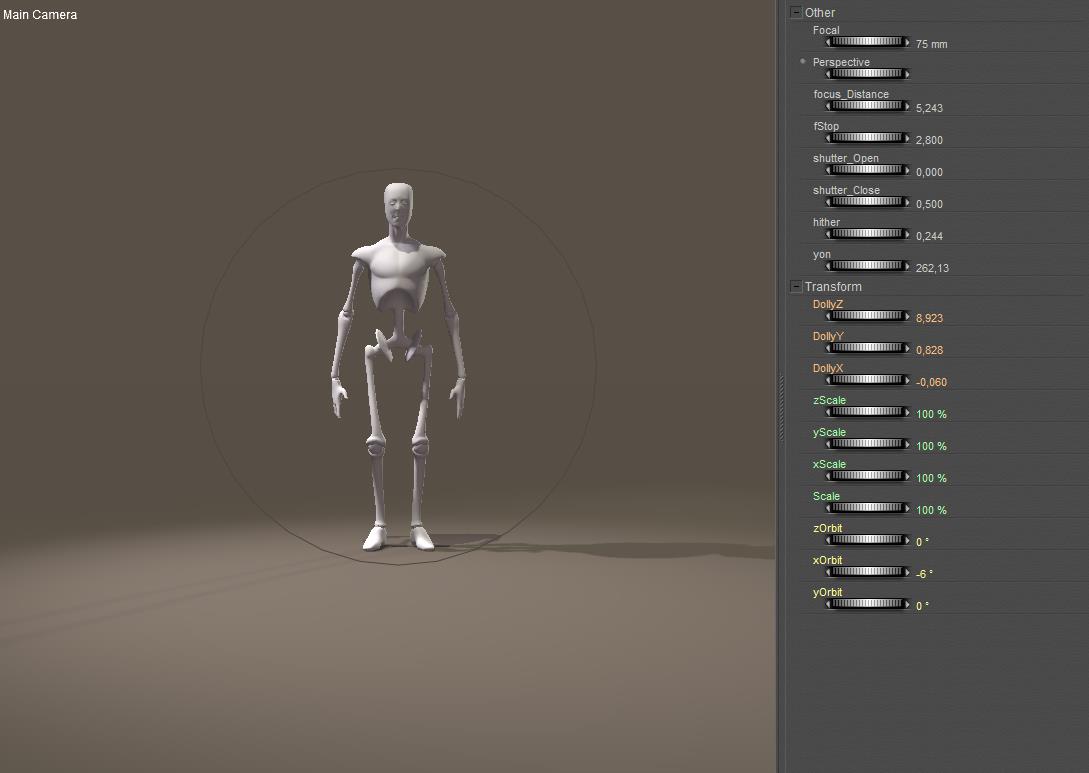
Task: Click the Focal value 75 mm
Action: pyautogui.click(x=931, y=44)
